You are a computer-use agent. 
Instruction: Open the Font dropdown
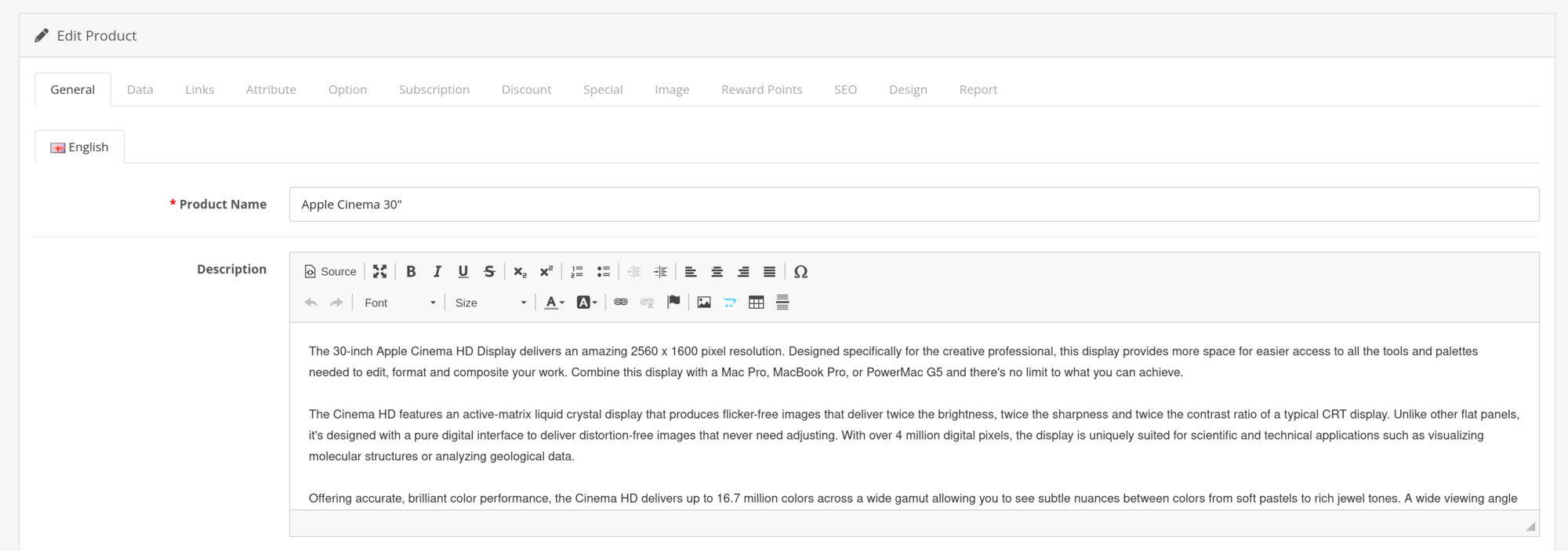400,303
